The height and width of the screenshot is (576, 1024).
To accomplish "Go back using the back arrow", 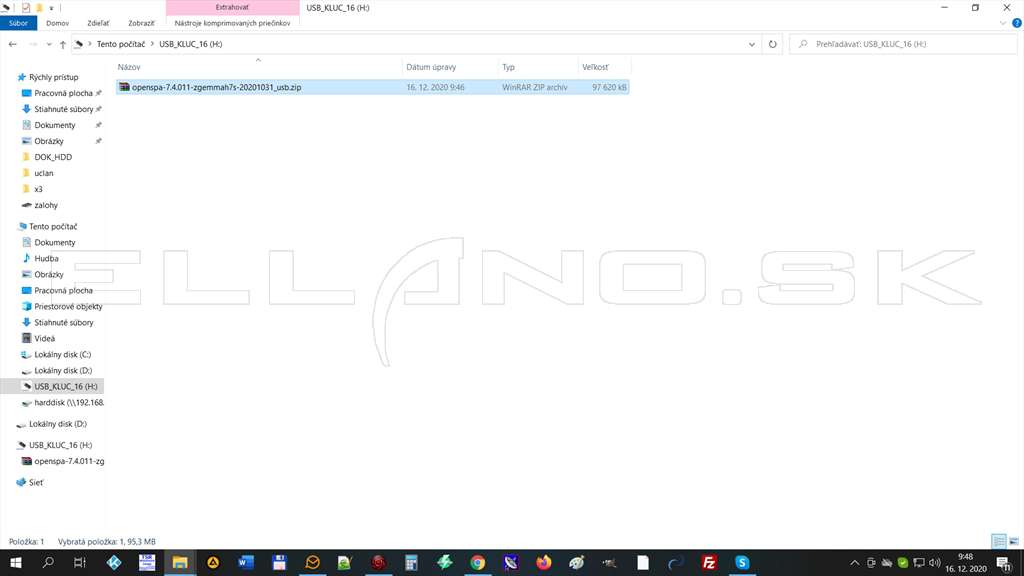I will pyautogui.click(x=12, y=44).
